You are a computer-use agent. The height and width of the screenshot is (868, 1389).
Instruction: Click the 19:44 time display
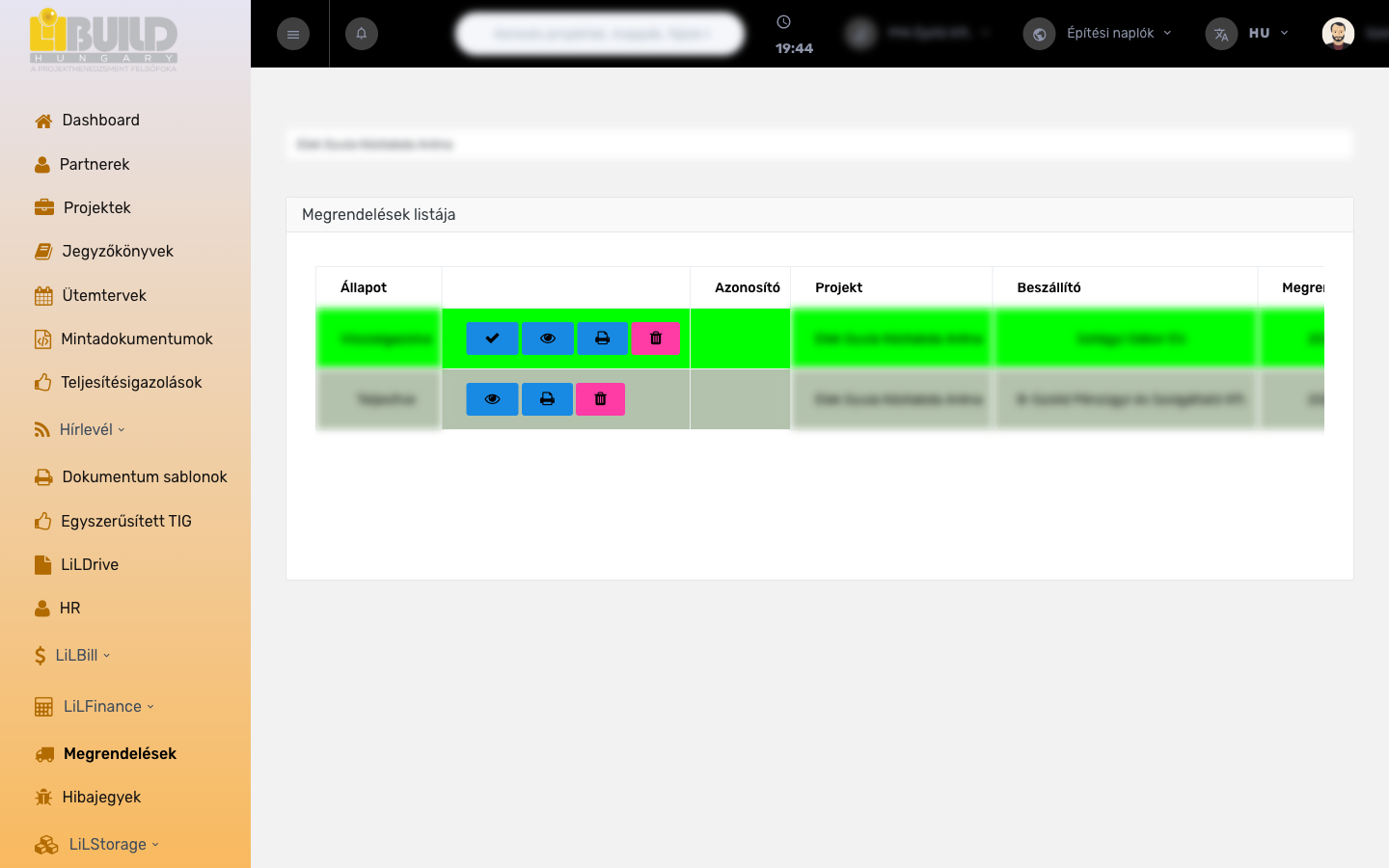(x=794, y=48)
